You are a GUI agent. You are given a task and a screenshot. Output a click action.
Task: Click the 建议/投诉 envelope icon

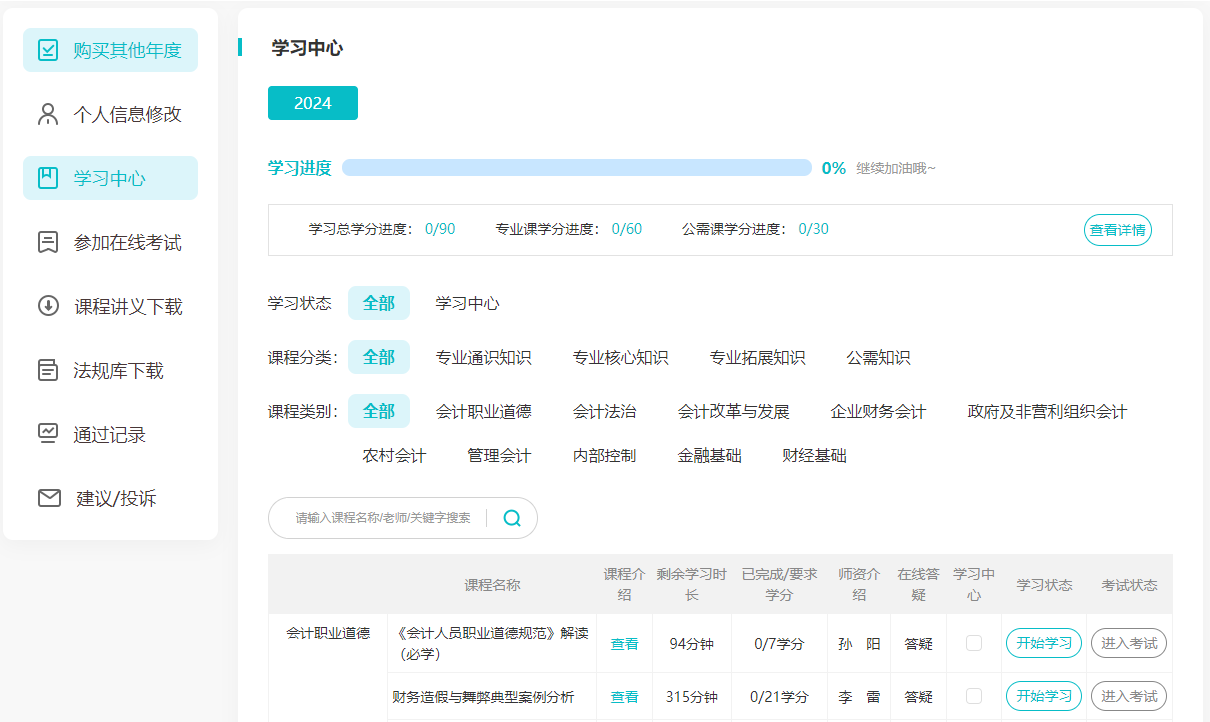click(x=46, y=497)
